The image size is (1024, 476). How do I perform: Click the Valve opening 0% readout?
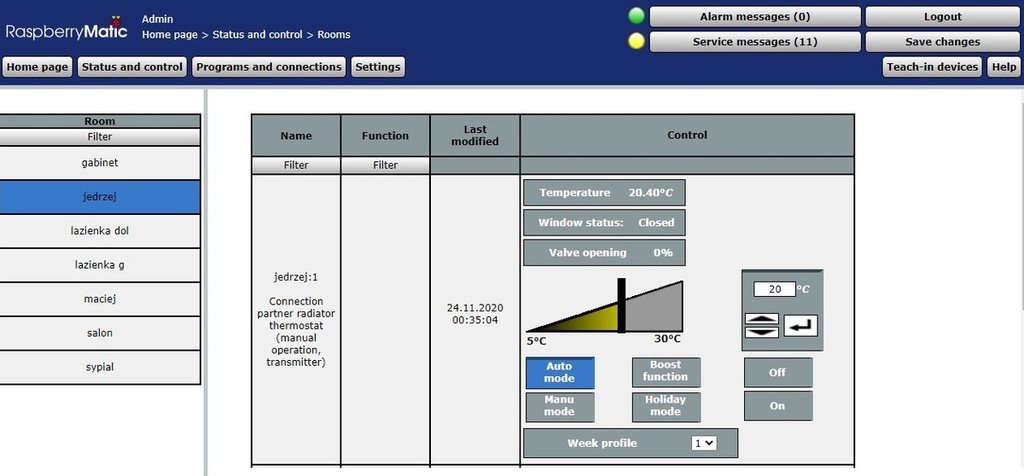pyautogui.click(x=604, y=253)
